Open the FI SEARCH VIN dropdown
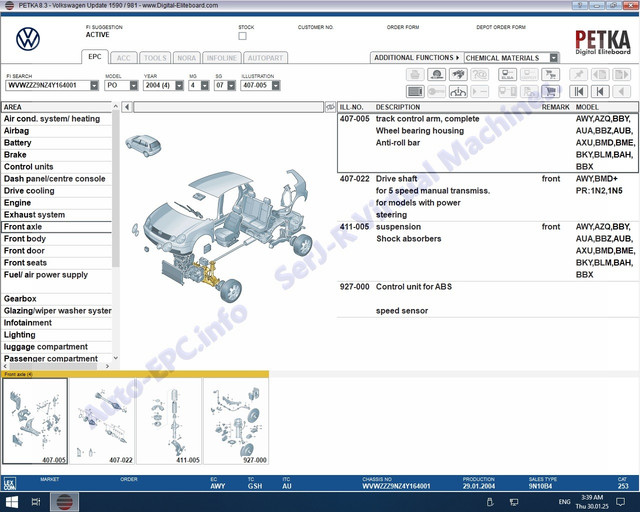This screenshot has height=512, width=640. (94, 85)
